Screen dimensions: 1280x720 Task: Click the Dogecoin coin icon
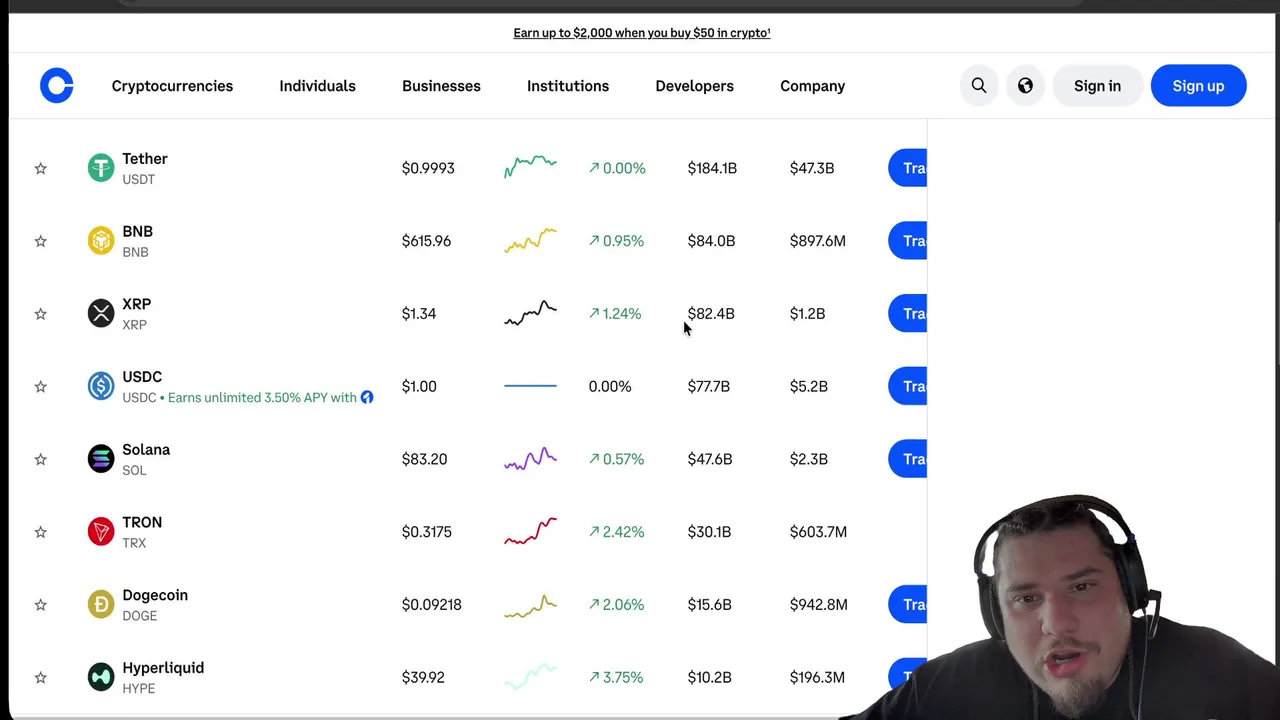(101, 605)
